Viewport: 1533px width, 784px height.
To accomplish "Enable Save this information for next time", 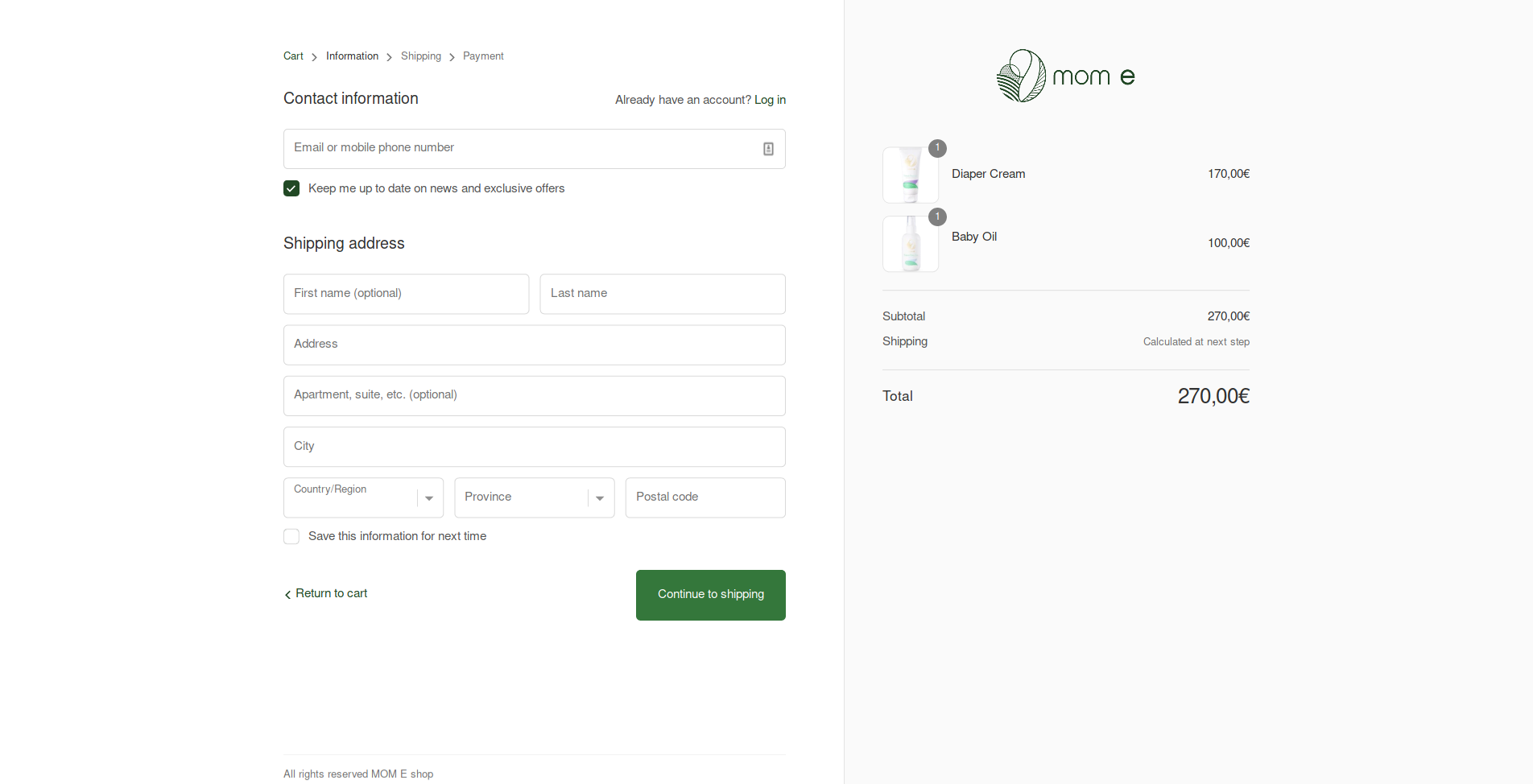I will point(291,536).
